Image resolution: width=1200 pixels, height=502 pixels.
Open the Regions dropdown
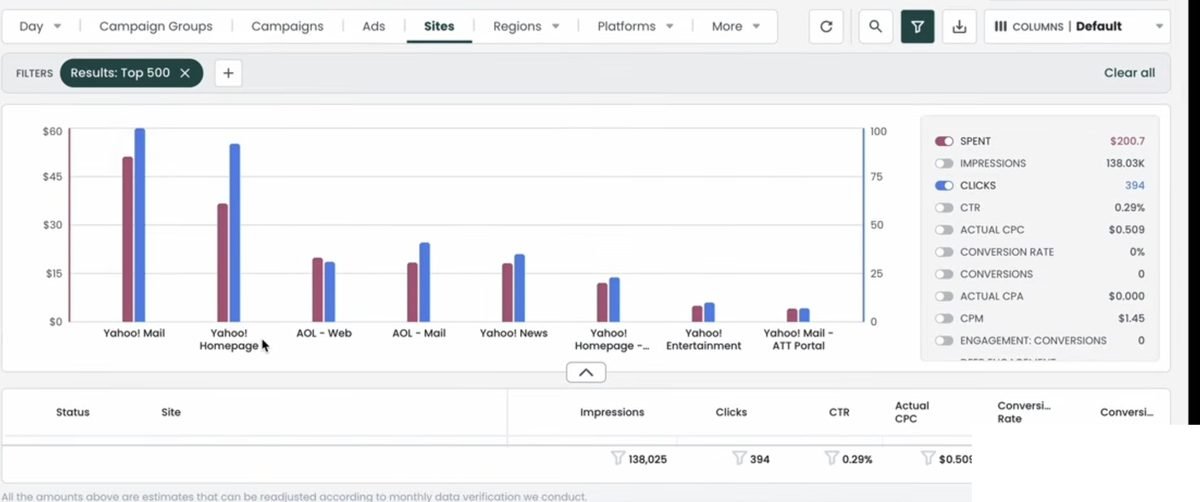[x=525, y=27]
